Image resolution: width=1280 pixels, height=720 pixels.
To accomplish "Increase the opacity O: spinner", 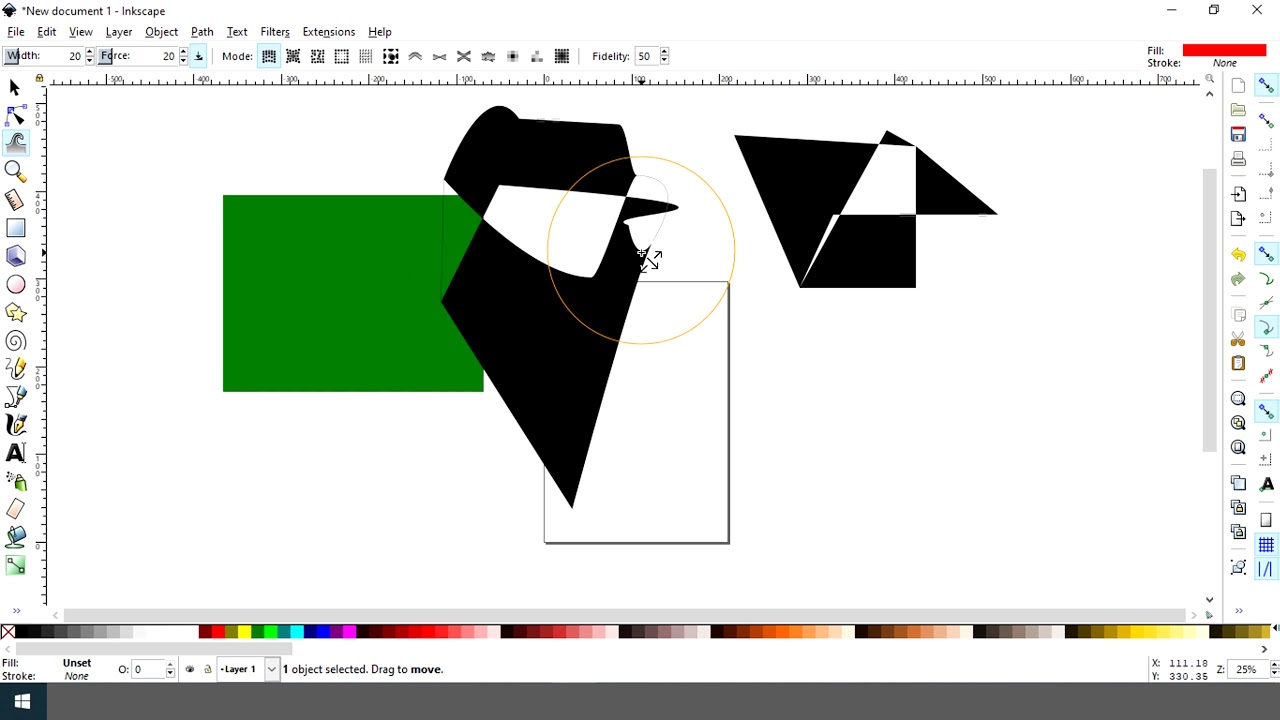I will tap(170, 665).
